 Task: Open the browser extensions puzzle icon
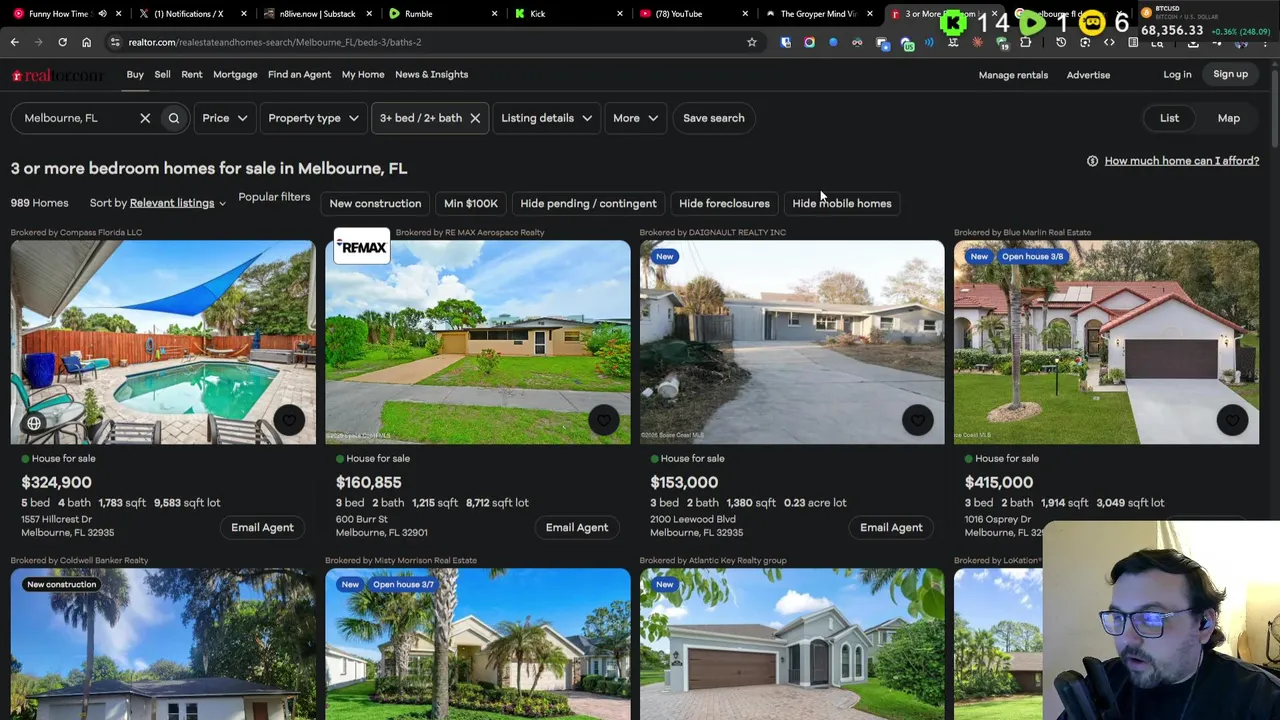pyautogui.click(x=1025, y=42)
